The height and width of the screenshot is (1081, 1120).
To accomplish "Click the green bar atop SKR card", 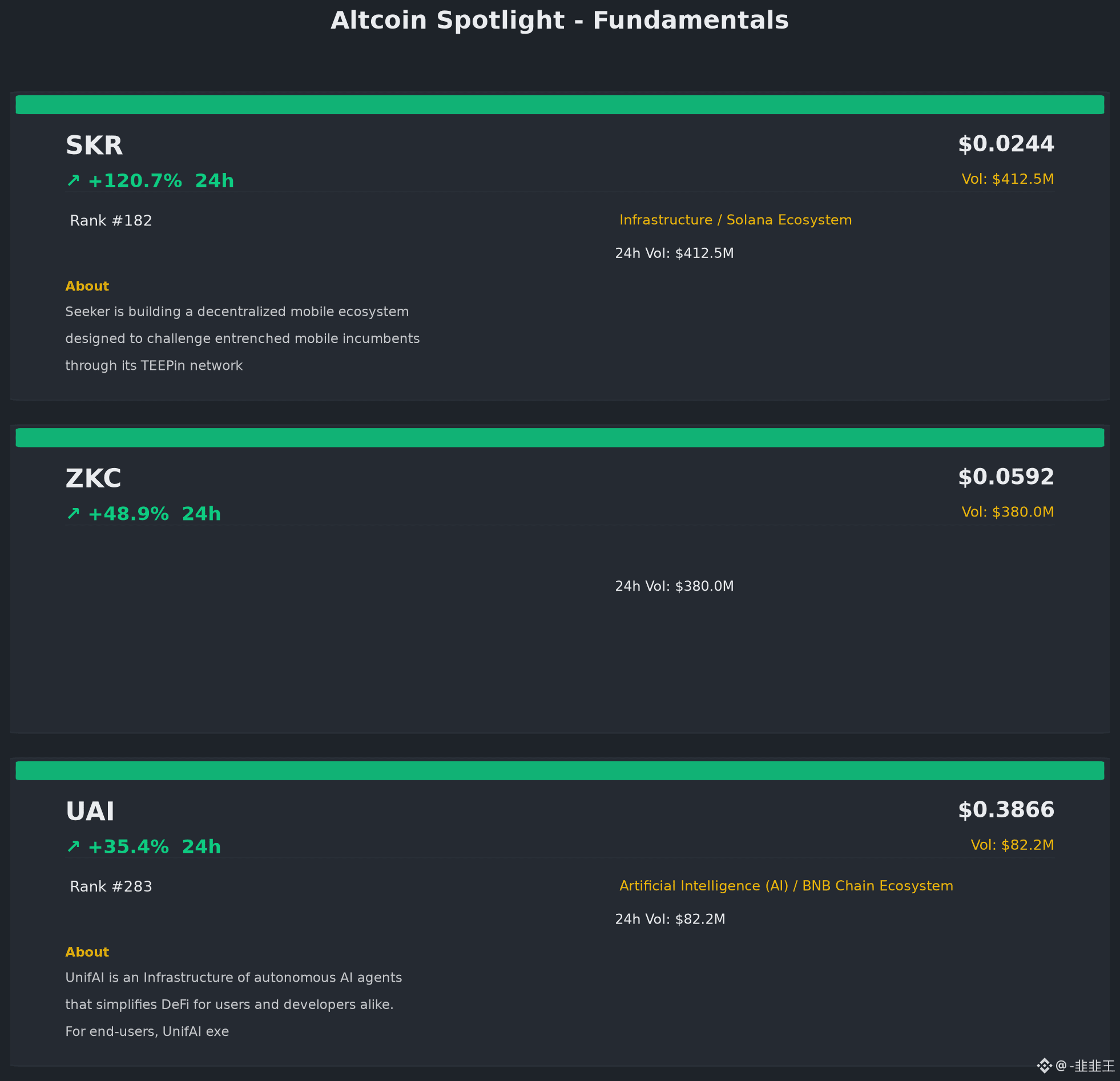I will coord(560,104).
